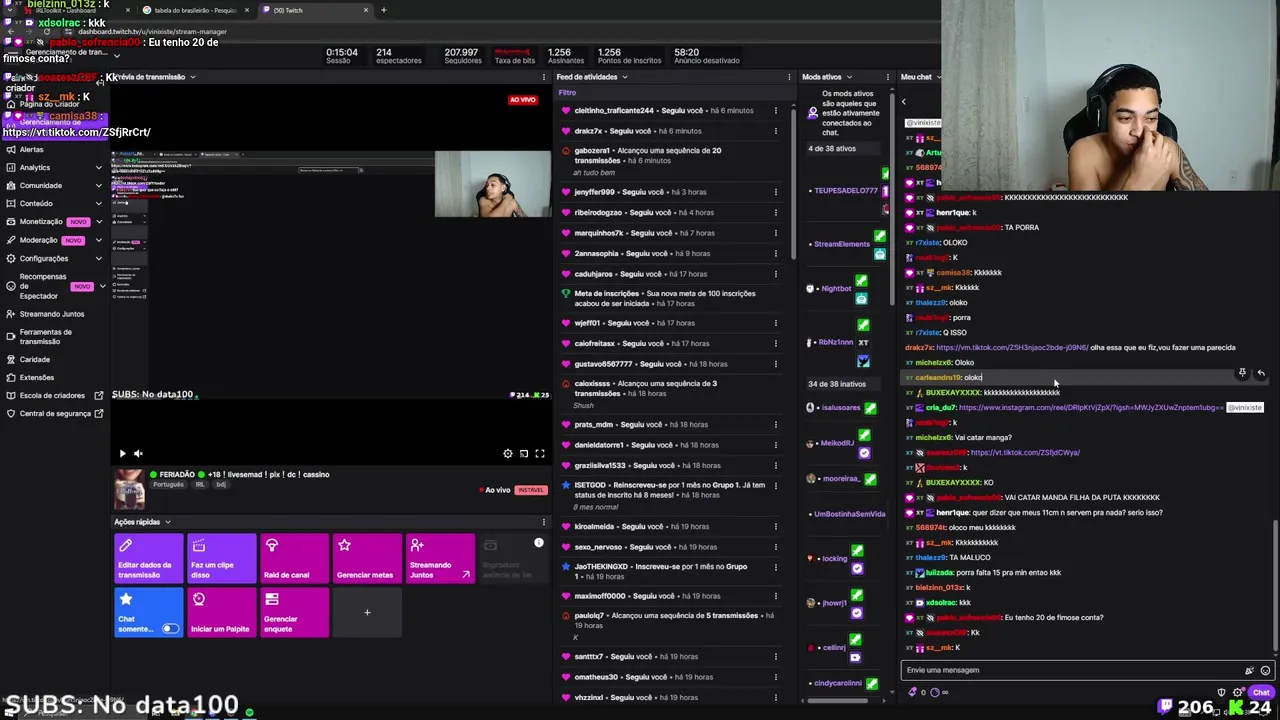
Task: Close the Twitch browser tab
Action: click(366, 10)
